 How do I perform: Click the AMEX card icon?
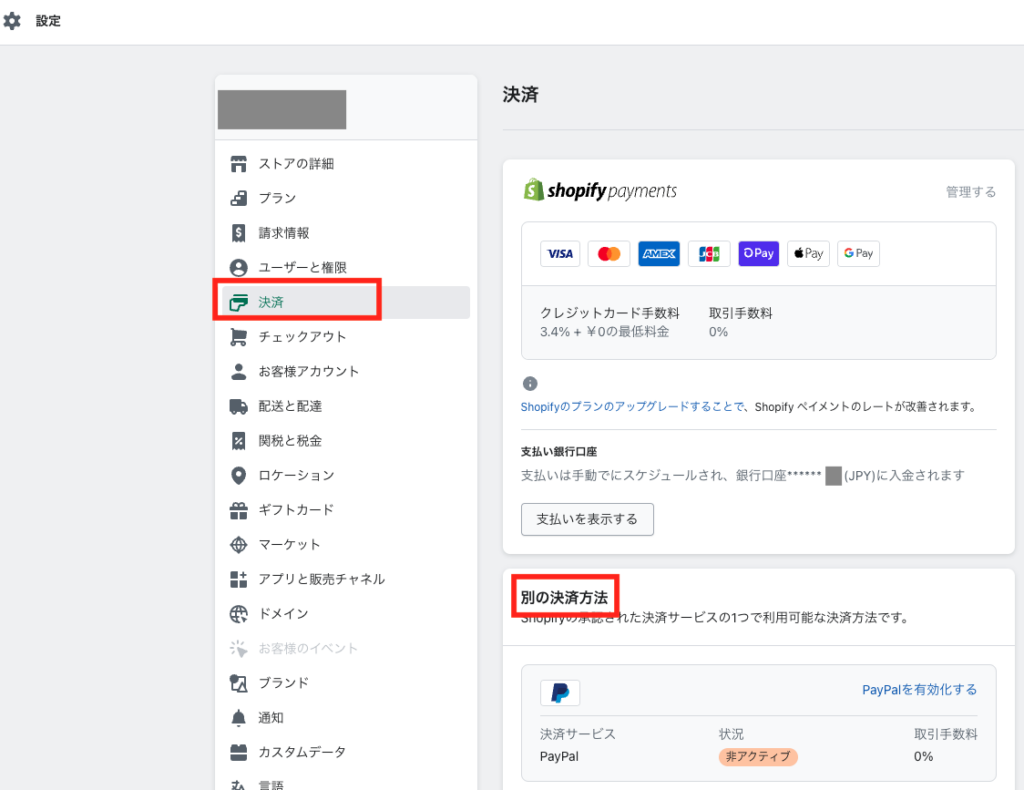point(659,253)
